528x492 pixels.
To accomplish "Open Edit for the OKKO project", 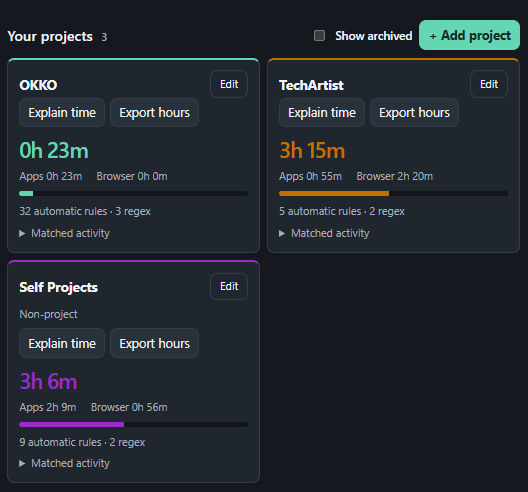I will click(229, 84).
